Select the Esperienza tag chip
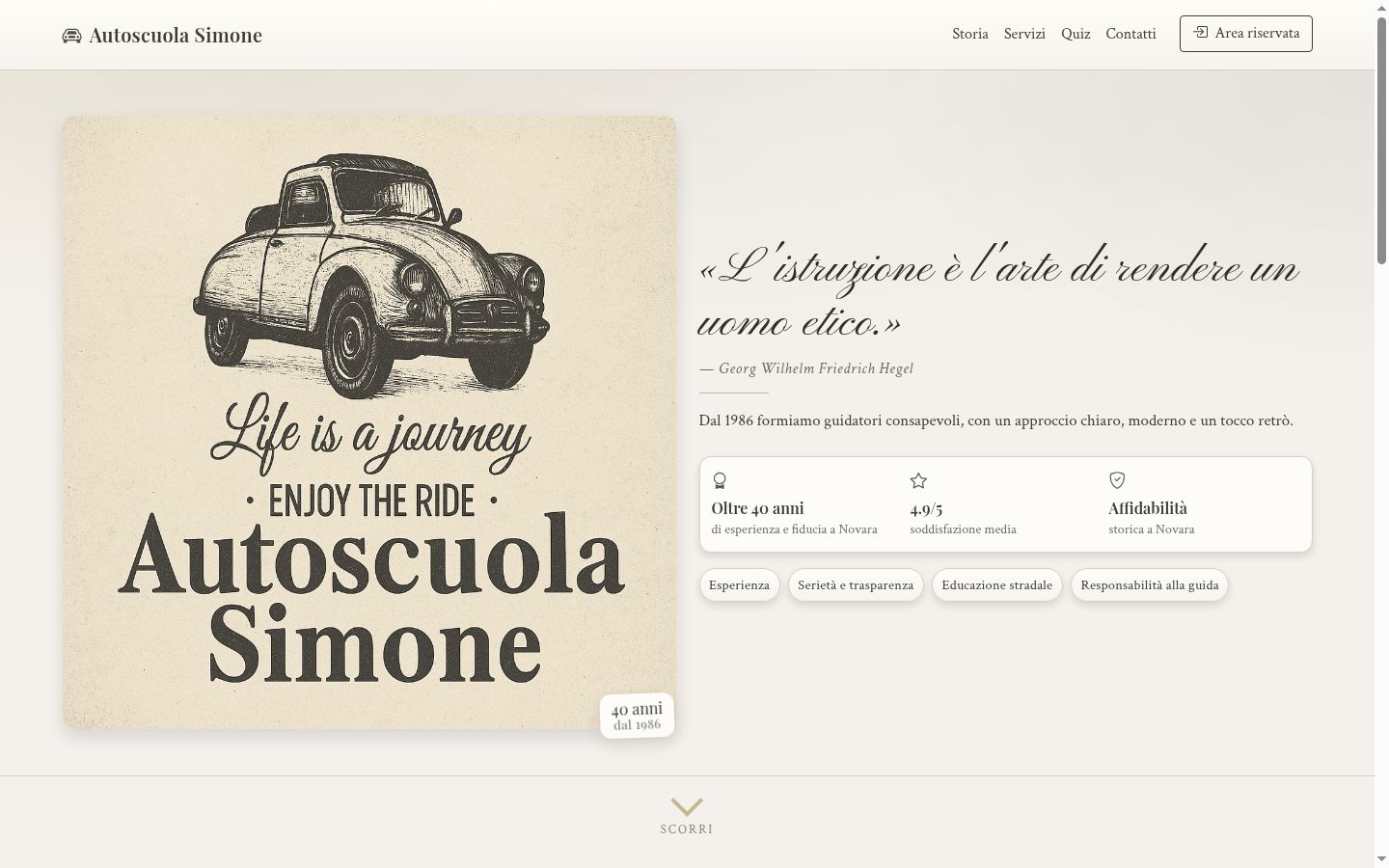Viewport: 1389px width, 868px height. pyautogui.click(x=739, y=585)
